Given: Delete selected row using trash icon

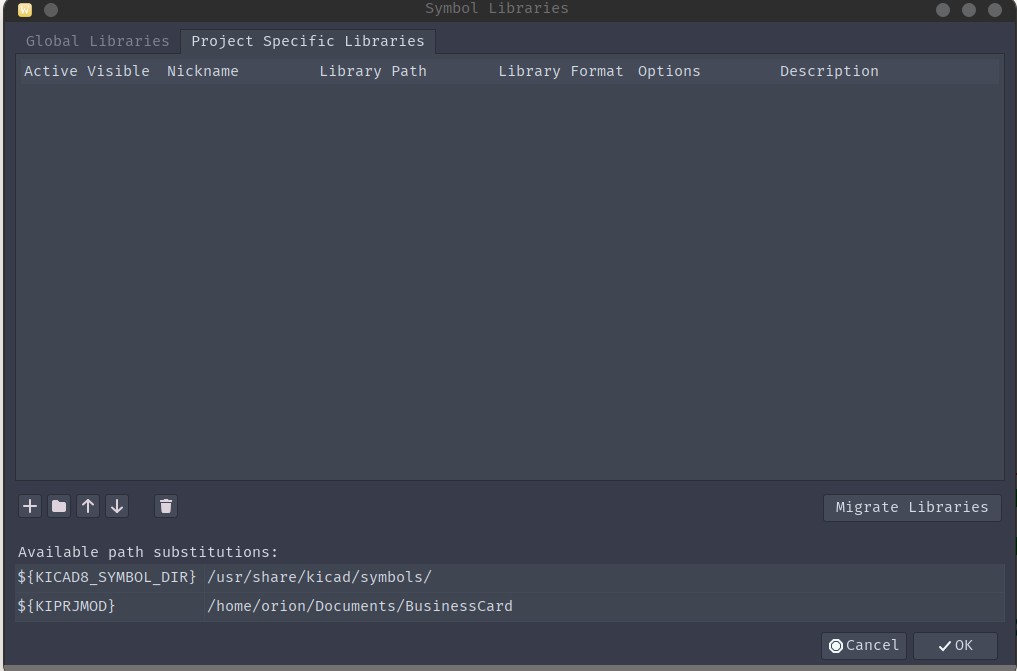Looking at the screenshot, I should (x=165, y=506).
